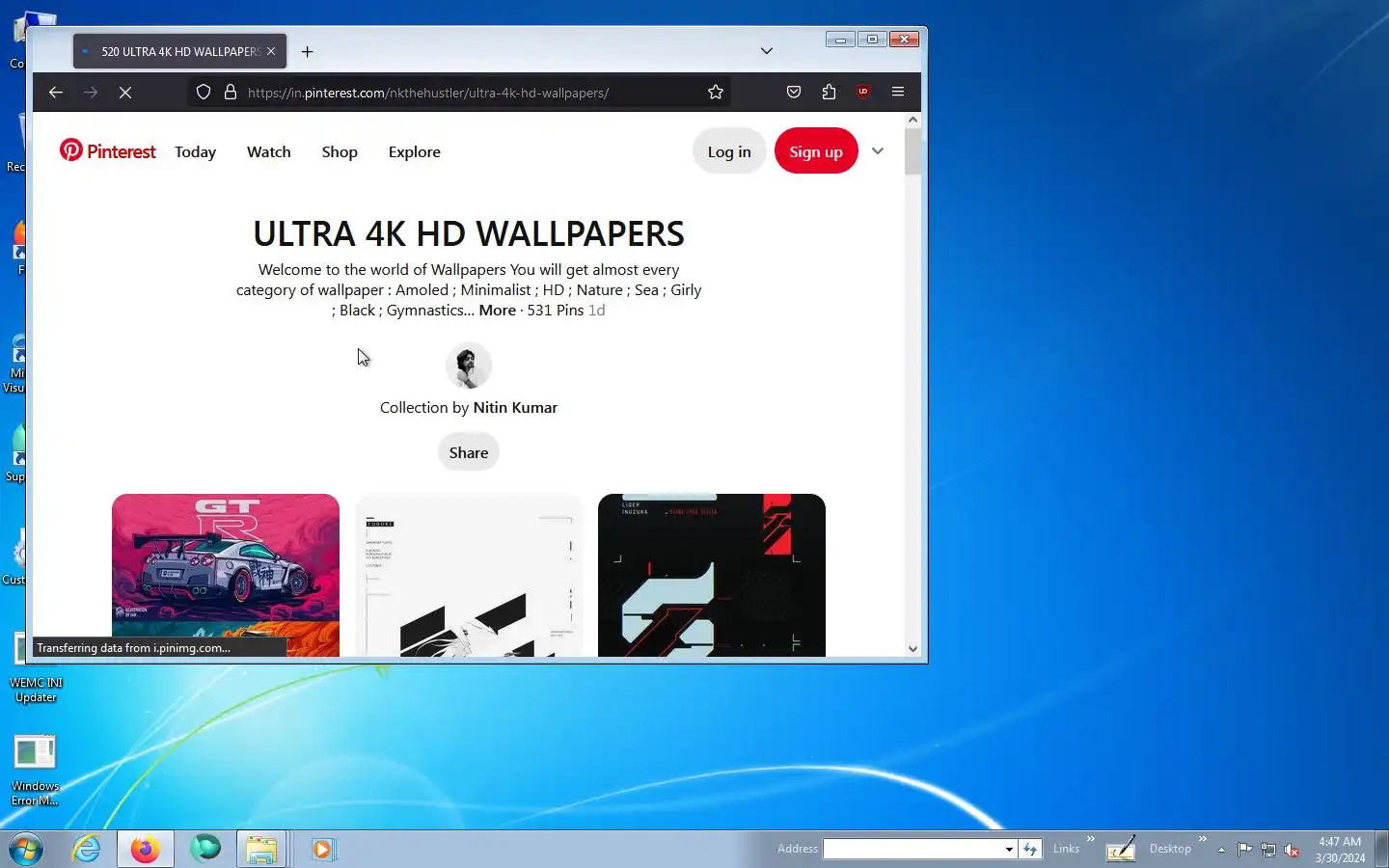This screenshot has height=868, width=1389.
Task: Click the Action Center flag icon
Action: 1245,850
